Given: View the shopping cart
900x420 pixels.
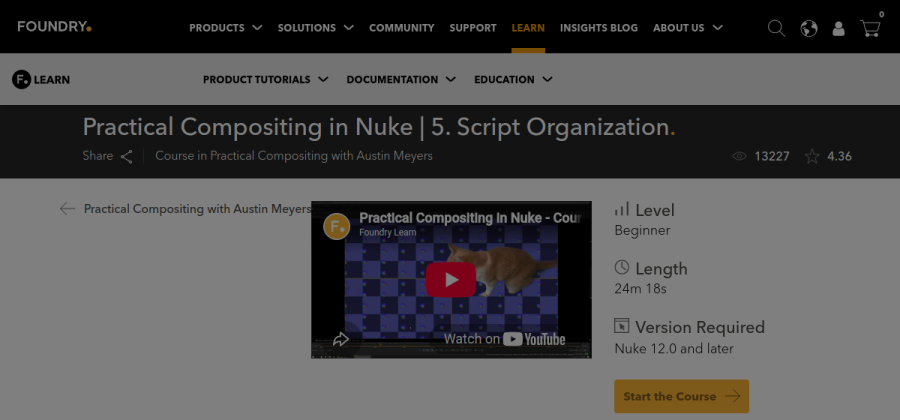Looking at the screenshot, I should click(870, 28).
